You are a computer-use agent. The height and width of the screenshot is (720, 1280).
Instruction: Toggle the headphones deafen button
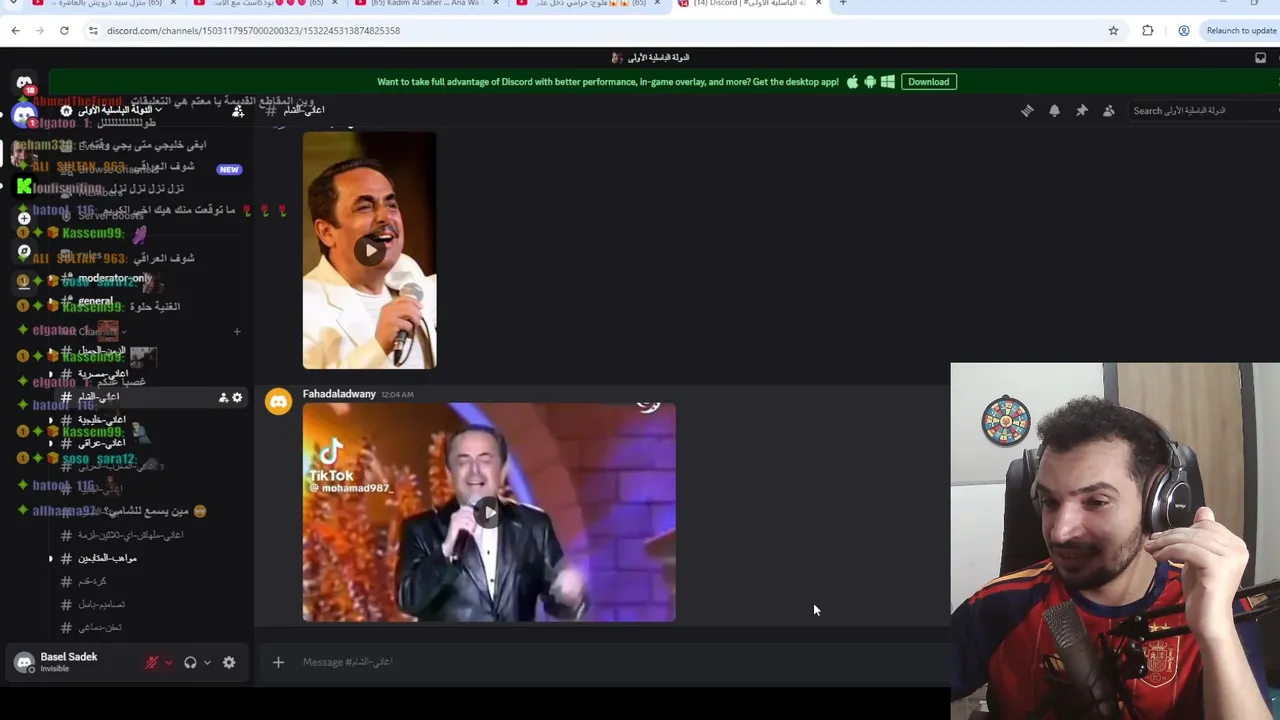(x=190, y=662)
